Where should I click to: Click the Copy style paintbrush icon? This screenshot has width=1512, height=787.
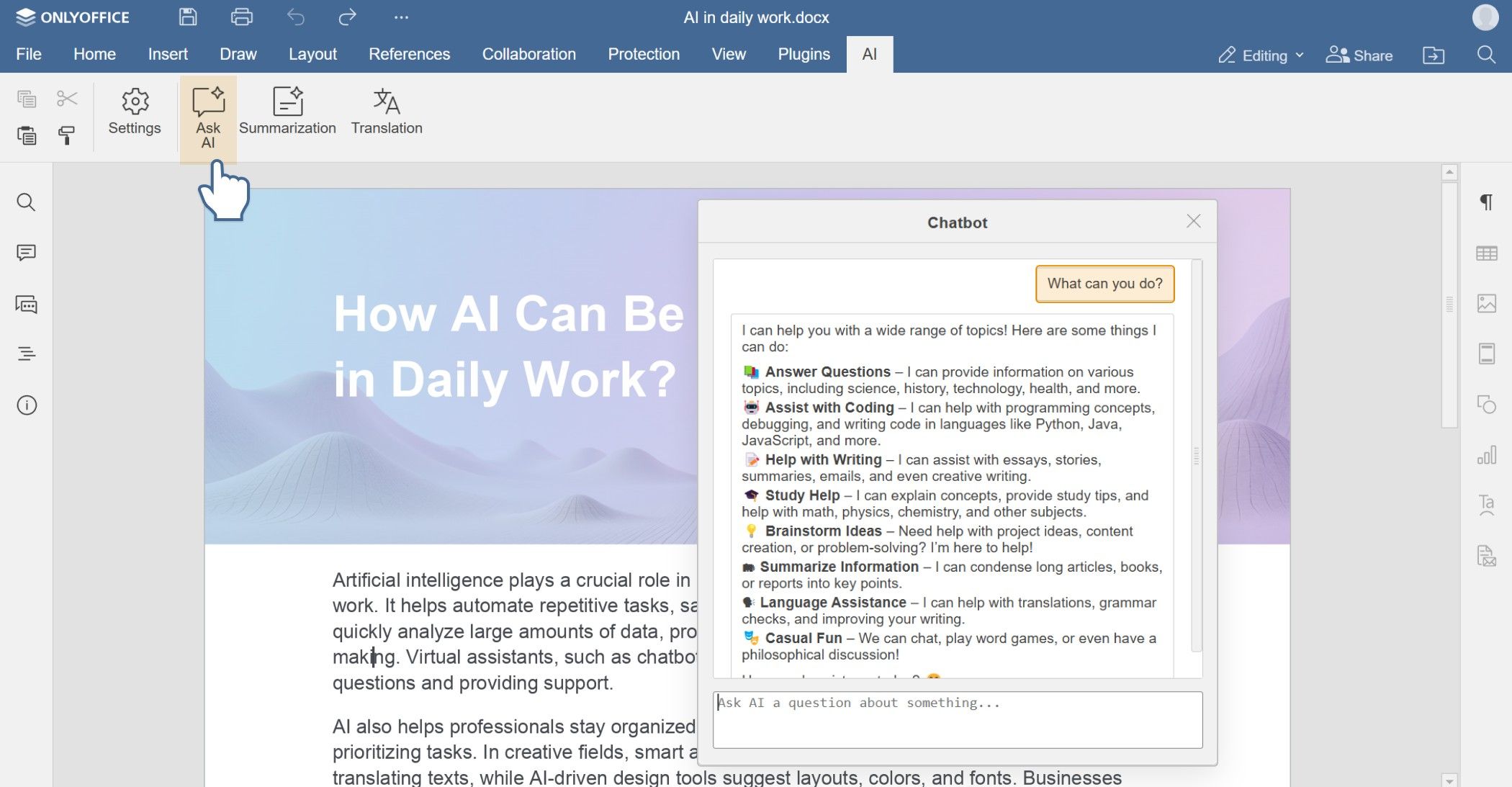pyautogui.click(x=67, y=135)
